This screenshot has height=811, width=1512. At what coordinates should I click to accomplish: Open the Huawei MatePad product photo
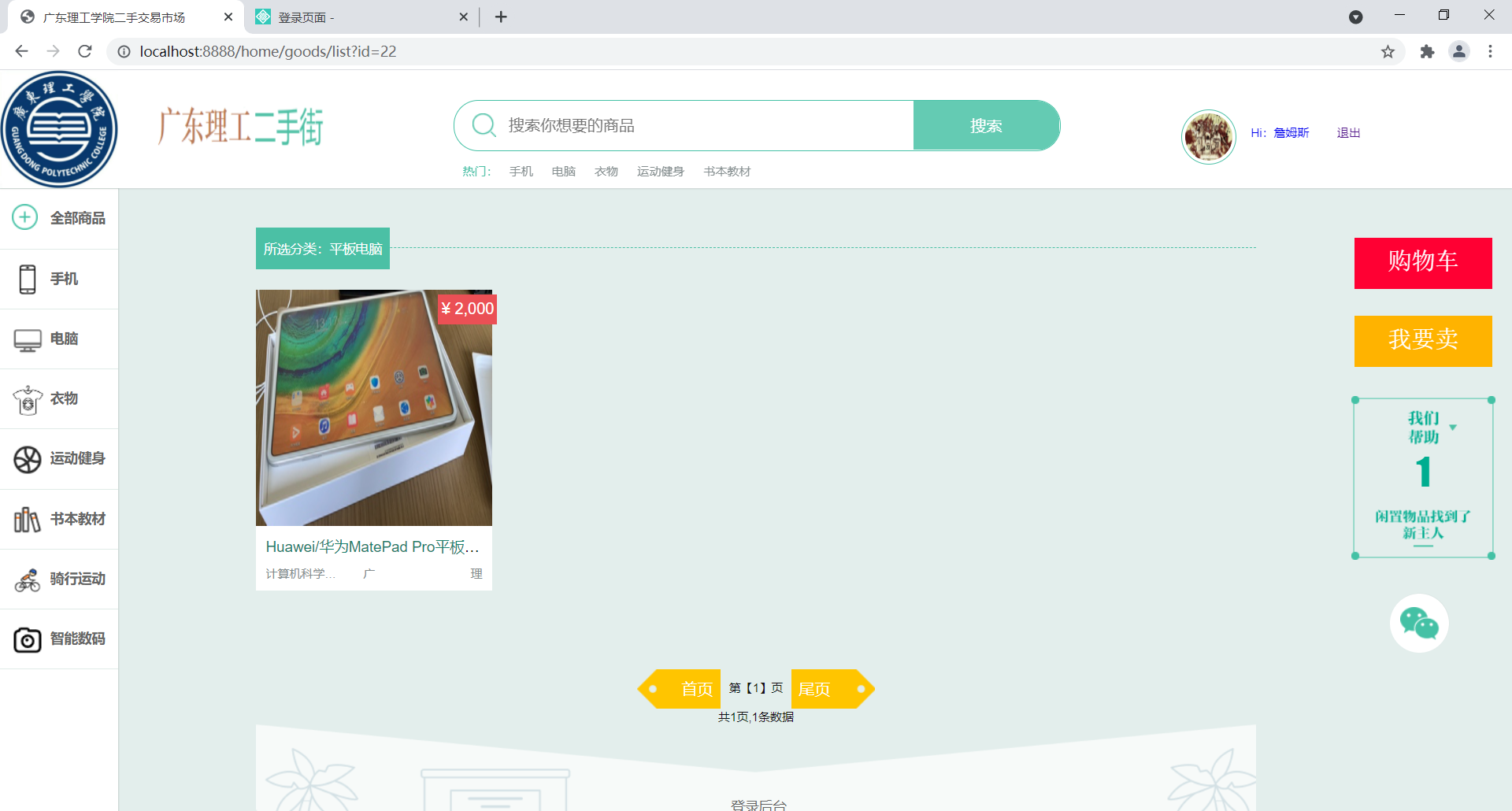374,408
